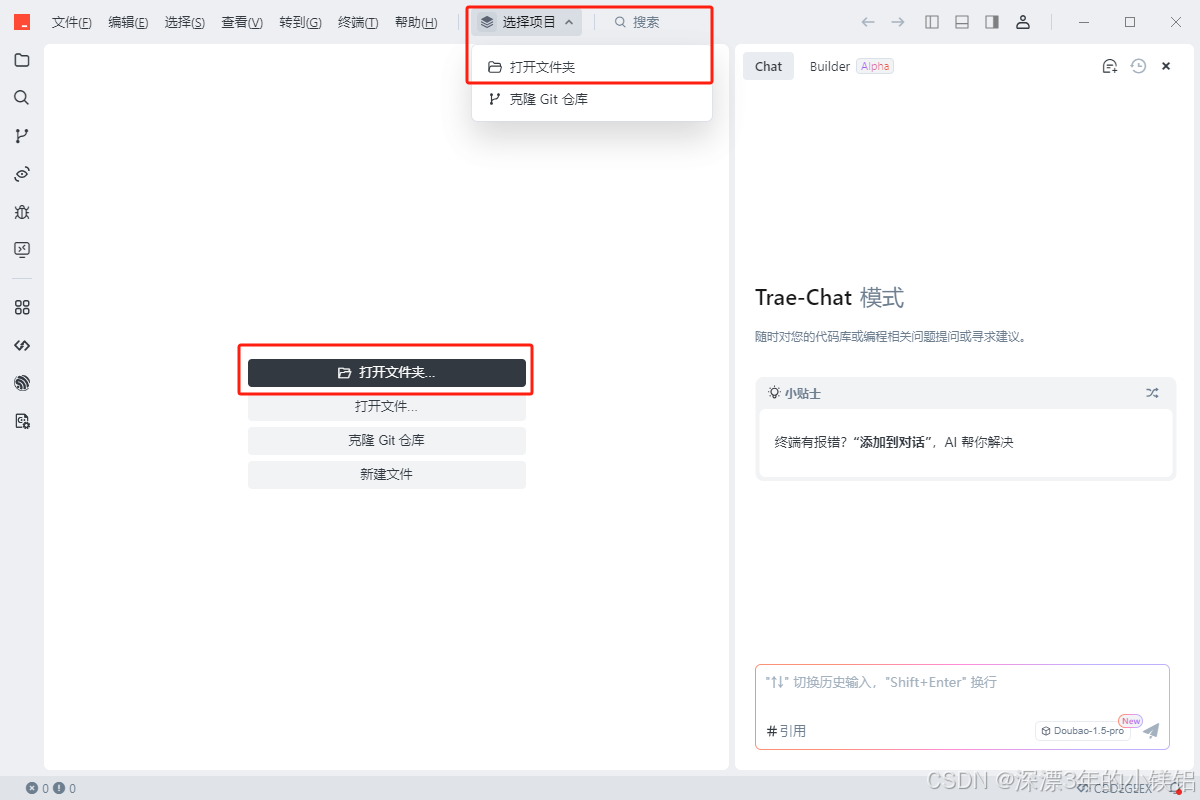Open the Doubao-1.5-pro model selector

[x=1083, y=731]
